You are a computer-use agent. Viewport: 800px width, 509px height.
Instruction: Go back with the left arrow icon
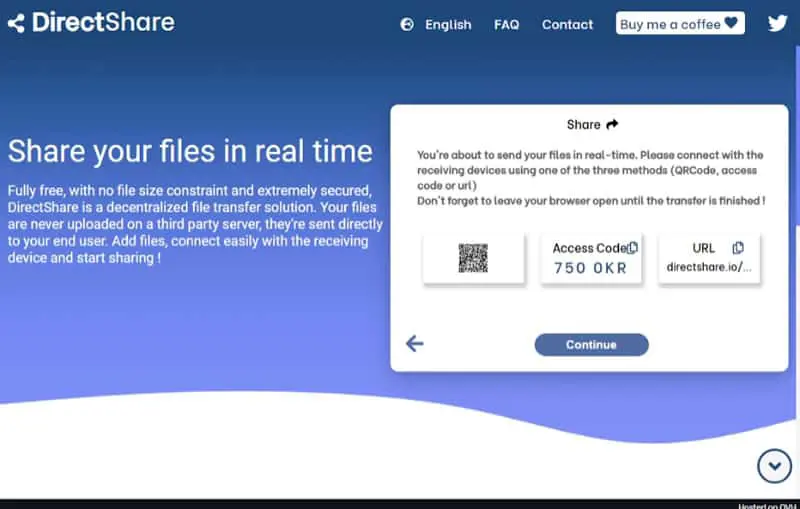[414, 344]
